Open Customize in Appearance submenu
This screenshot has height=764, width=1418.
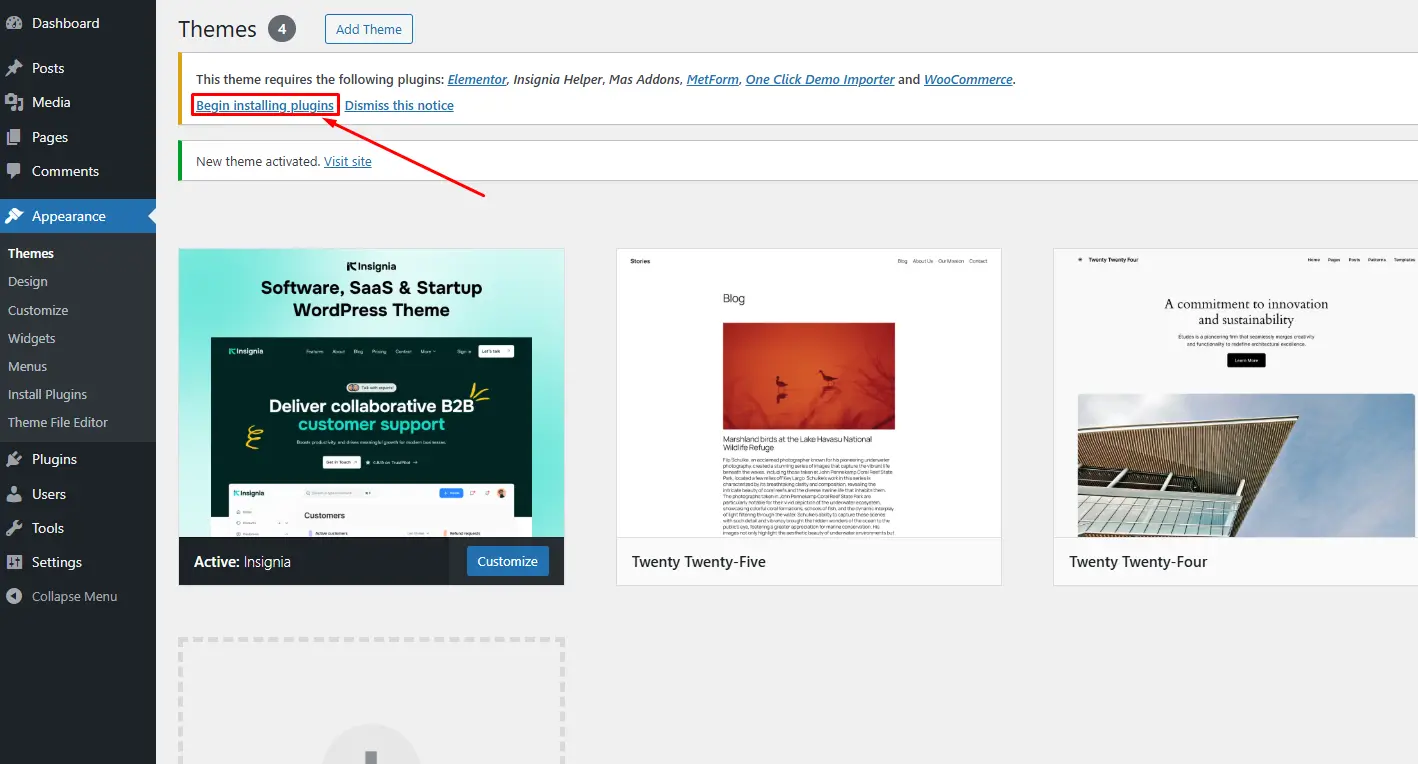click(x=38, y=310)
